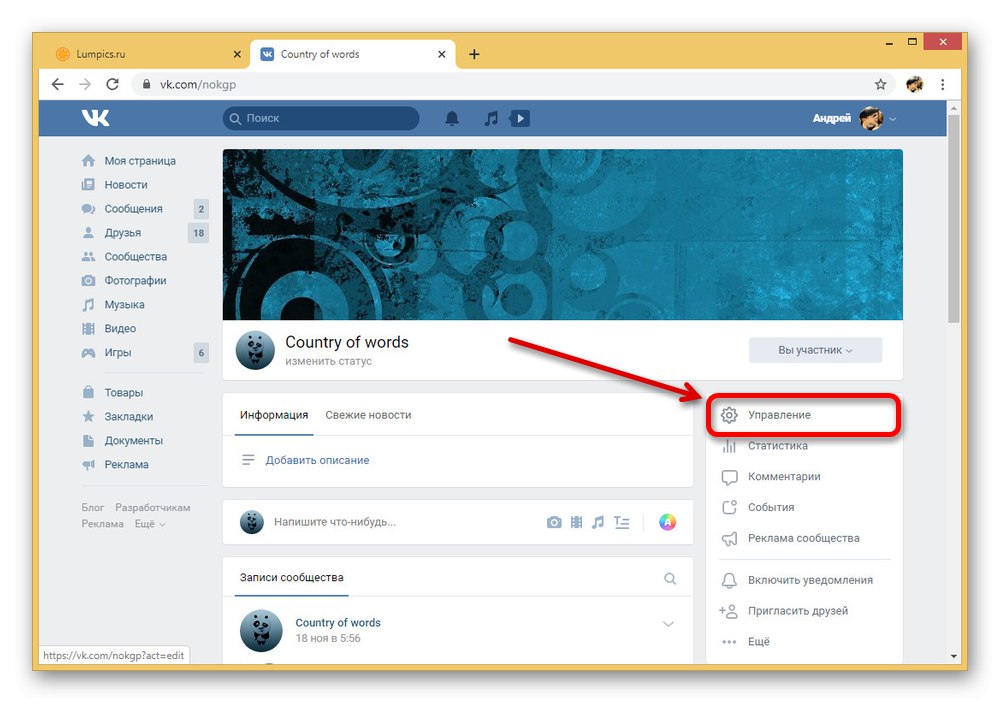Bookmark page with star icon in address bar
The width and height of the screenshot is (1000, 703).
point(881,84)
